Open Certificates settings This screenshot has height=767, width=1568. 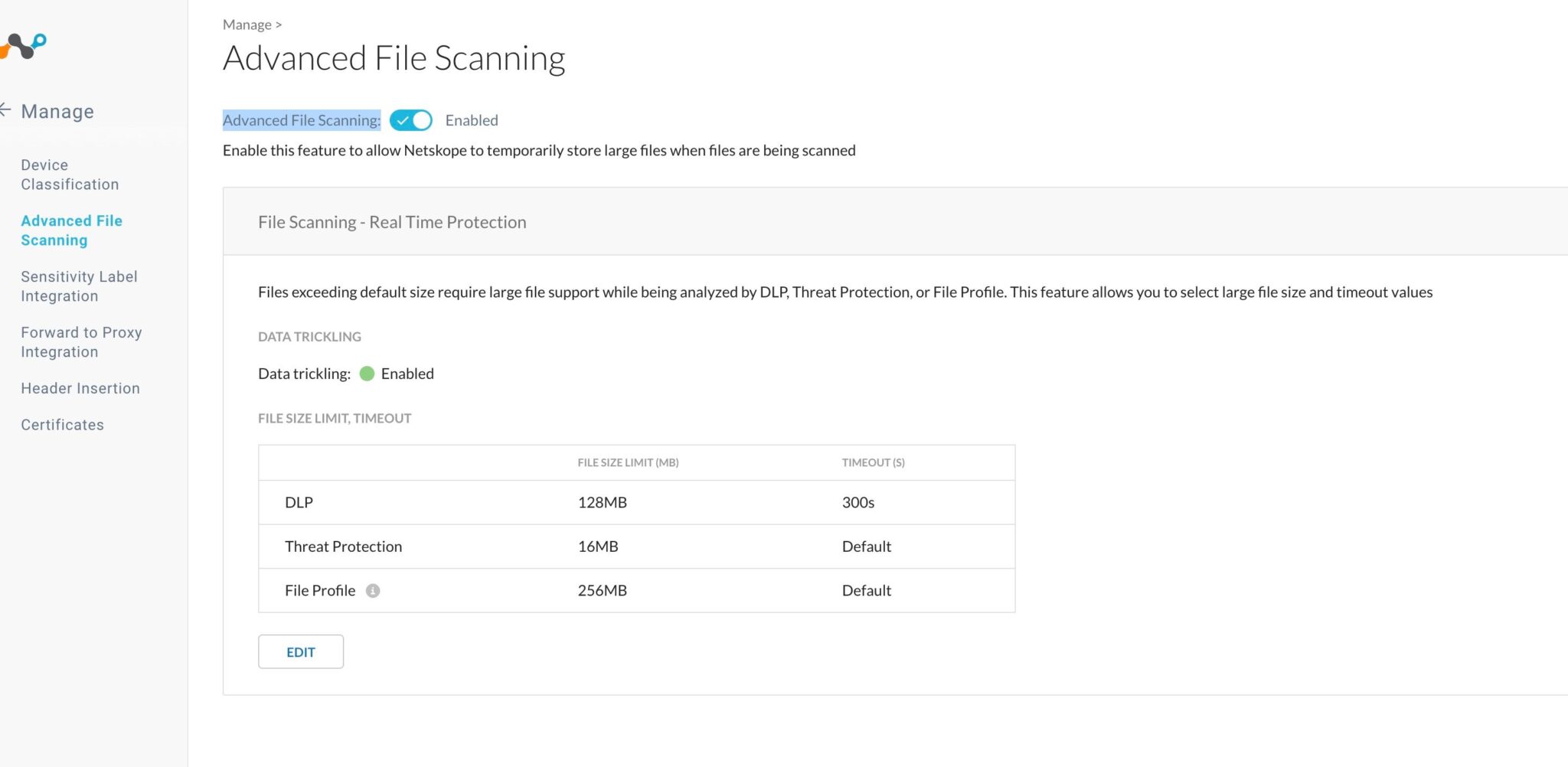[62, 424]
